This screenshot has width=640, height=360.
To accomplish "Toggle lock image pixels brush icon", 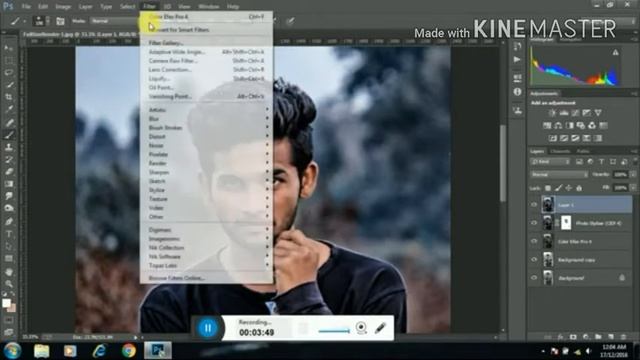I will click(558, 188).
